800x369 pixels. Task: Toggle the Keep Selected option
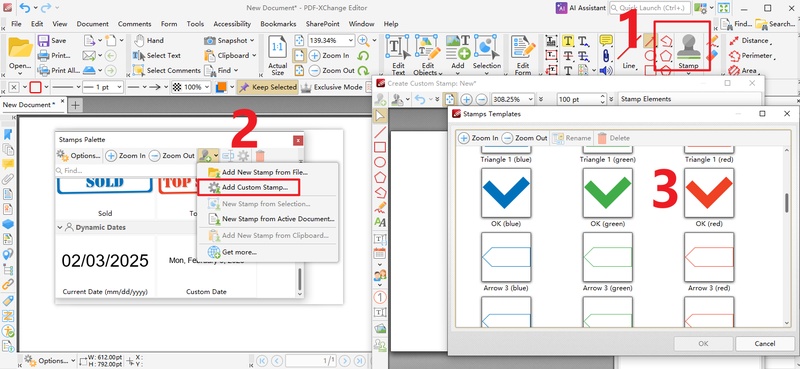268,87
